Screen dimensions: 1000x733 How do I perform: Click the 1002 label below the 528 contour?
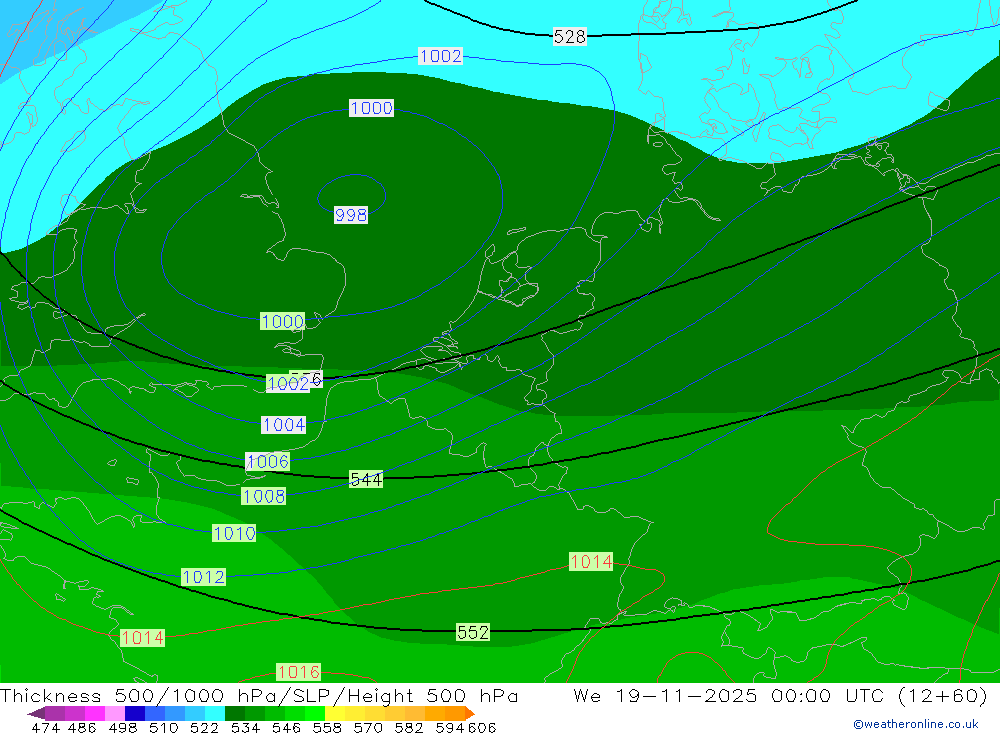440,56
